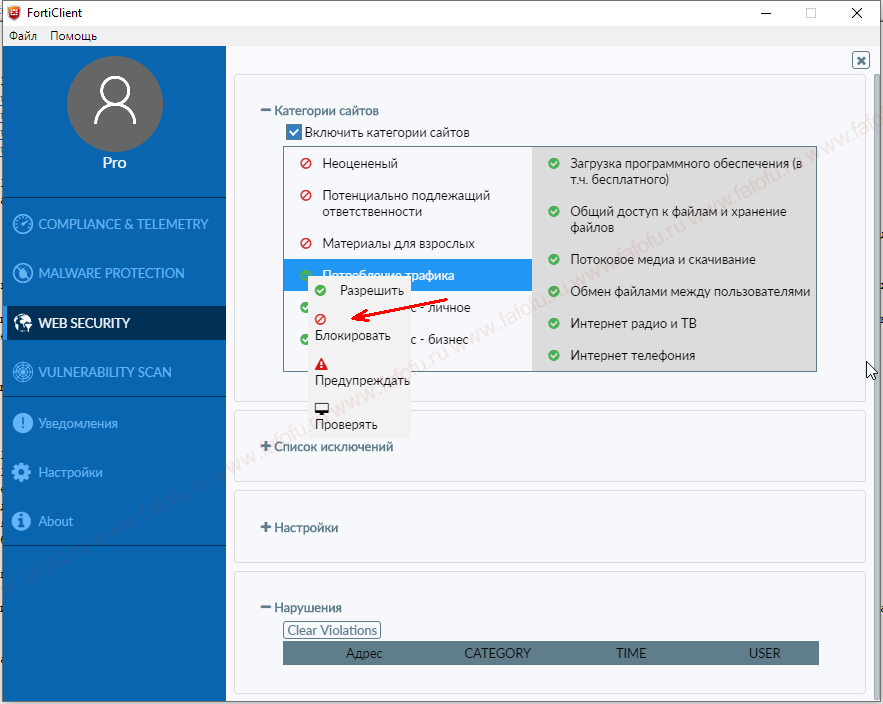Click the USER column header
Image resolution: width=883 pixels, height=704 pixels.
[x=764, y=653]
